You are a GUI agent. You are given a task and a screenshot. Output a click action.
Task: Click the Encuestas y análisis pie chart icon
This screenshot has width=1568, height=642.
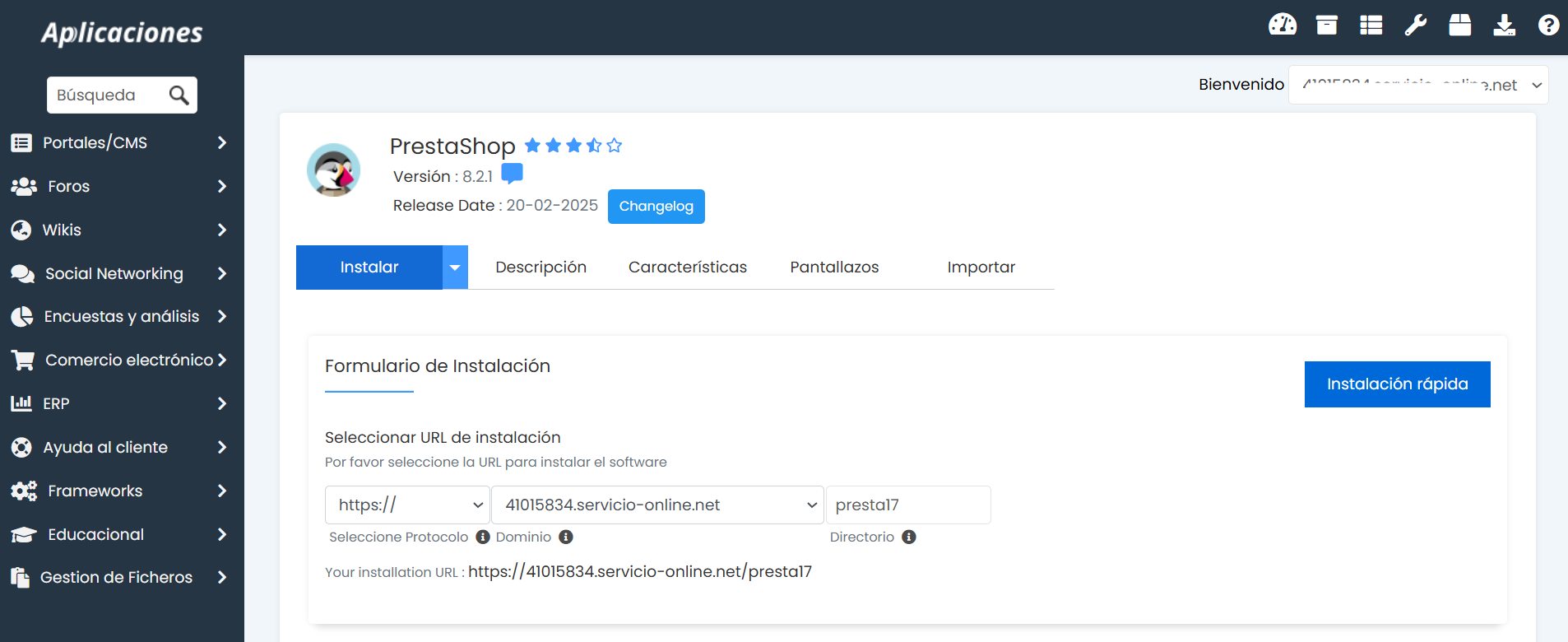click(x=22, y=317)
